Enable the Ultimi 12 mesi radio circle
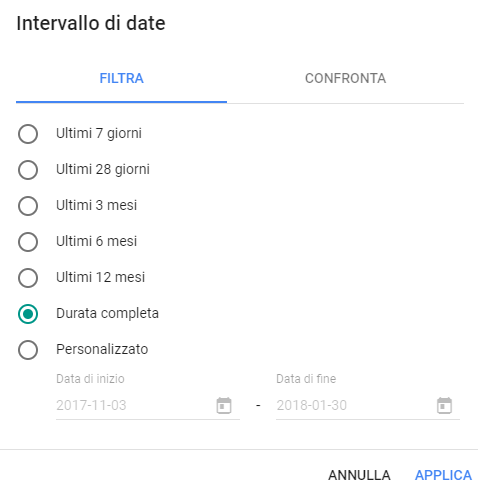478x488 pixels. pyautogui.click(x=28, y=278)
